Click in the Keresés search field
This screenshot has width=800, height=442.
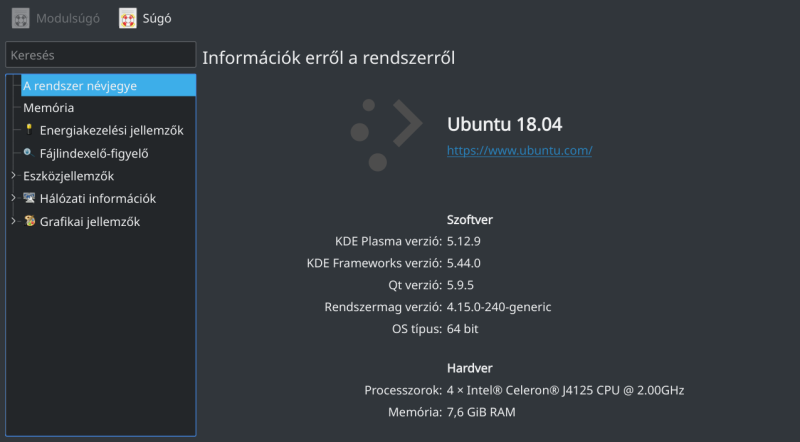click(101, 55)
